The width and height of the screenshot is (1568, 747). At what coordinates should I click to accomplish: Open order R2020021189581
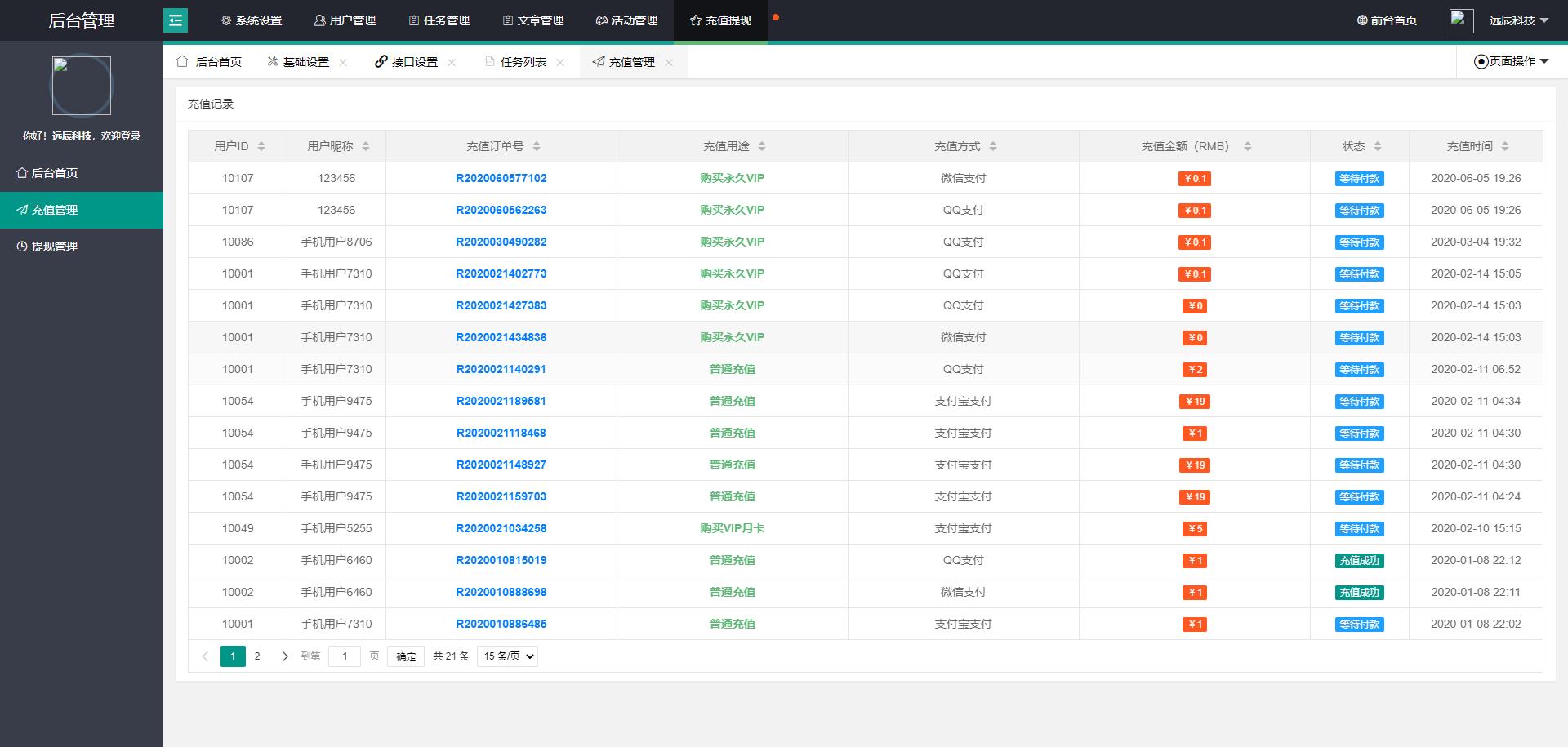(501, 401)
